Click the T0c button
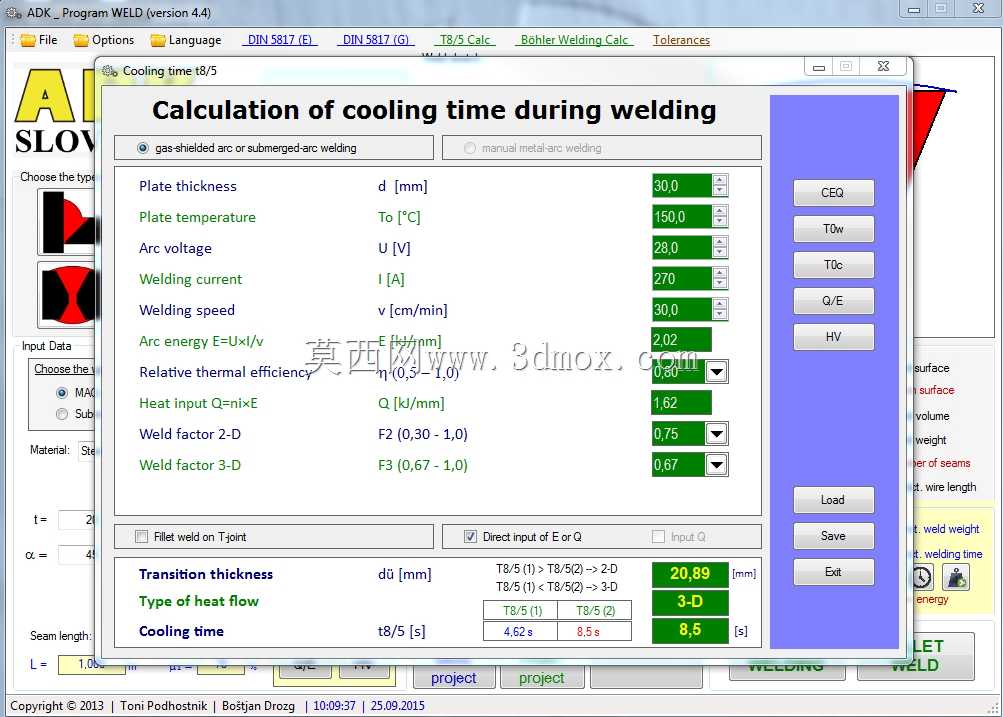Screen dimensions: 1003x717 pos(833,265)
